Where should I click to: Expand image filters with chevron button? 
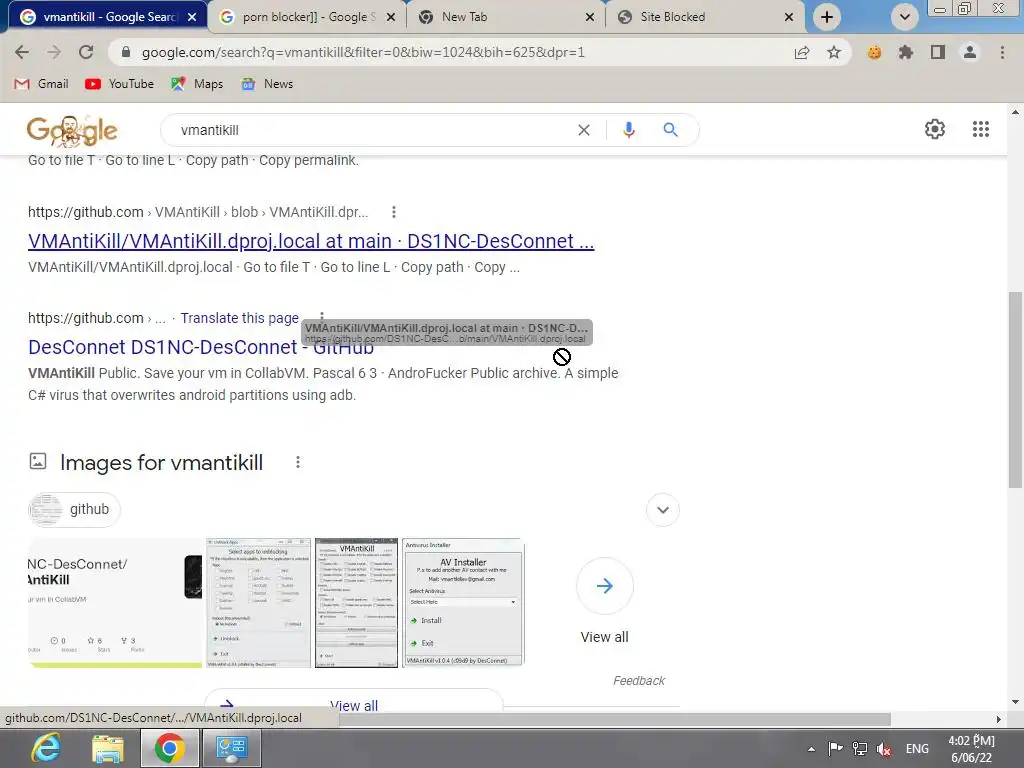click(x=663, y=509)
